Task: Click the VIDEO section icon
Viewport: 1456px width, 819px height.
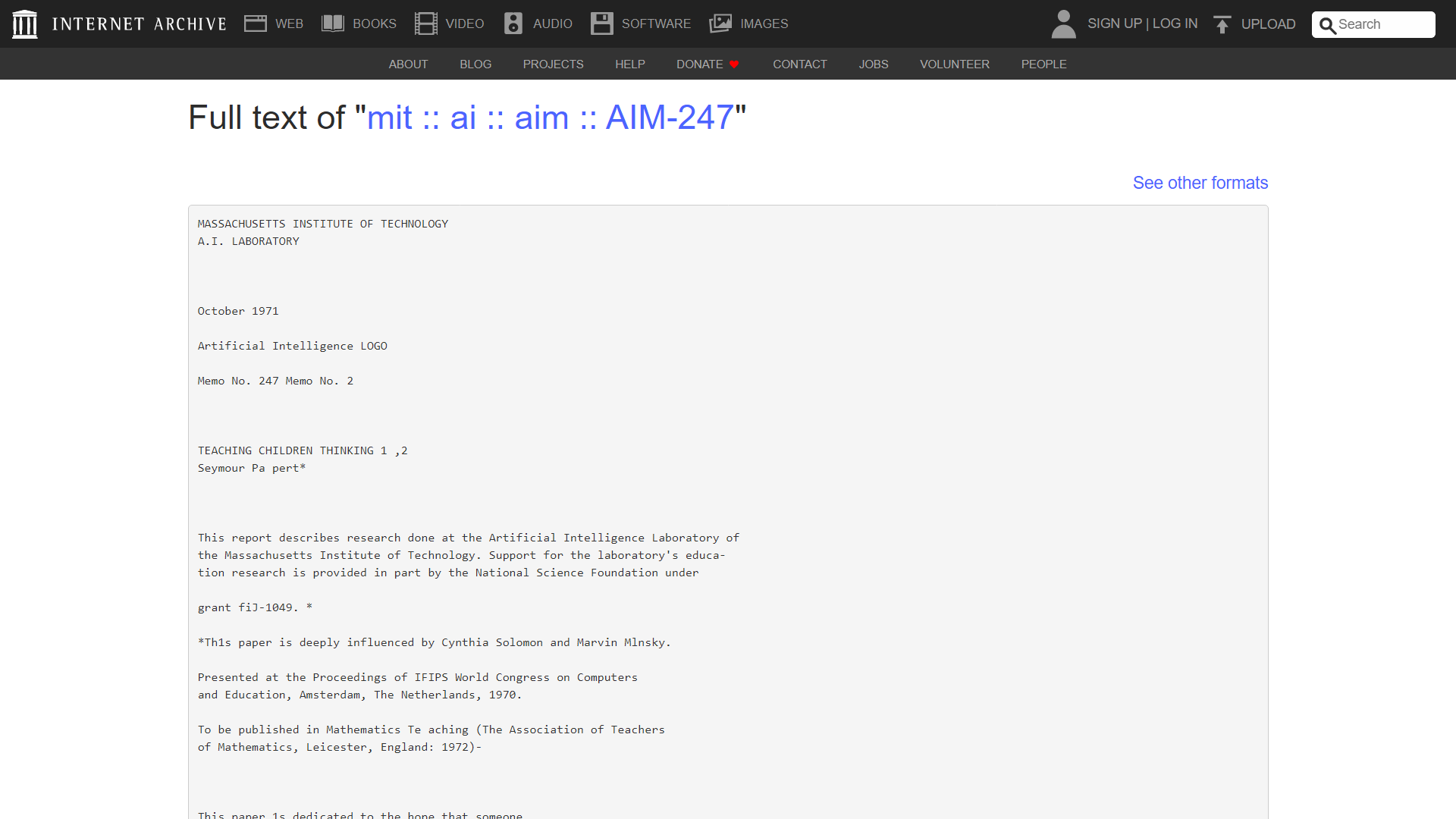Action: click(x=425, y=23)
